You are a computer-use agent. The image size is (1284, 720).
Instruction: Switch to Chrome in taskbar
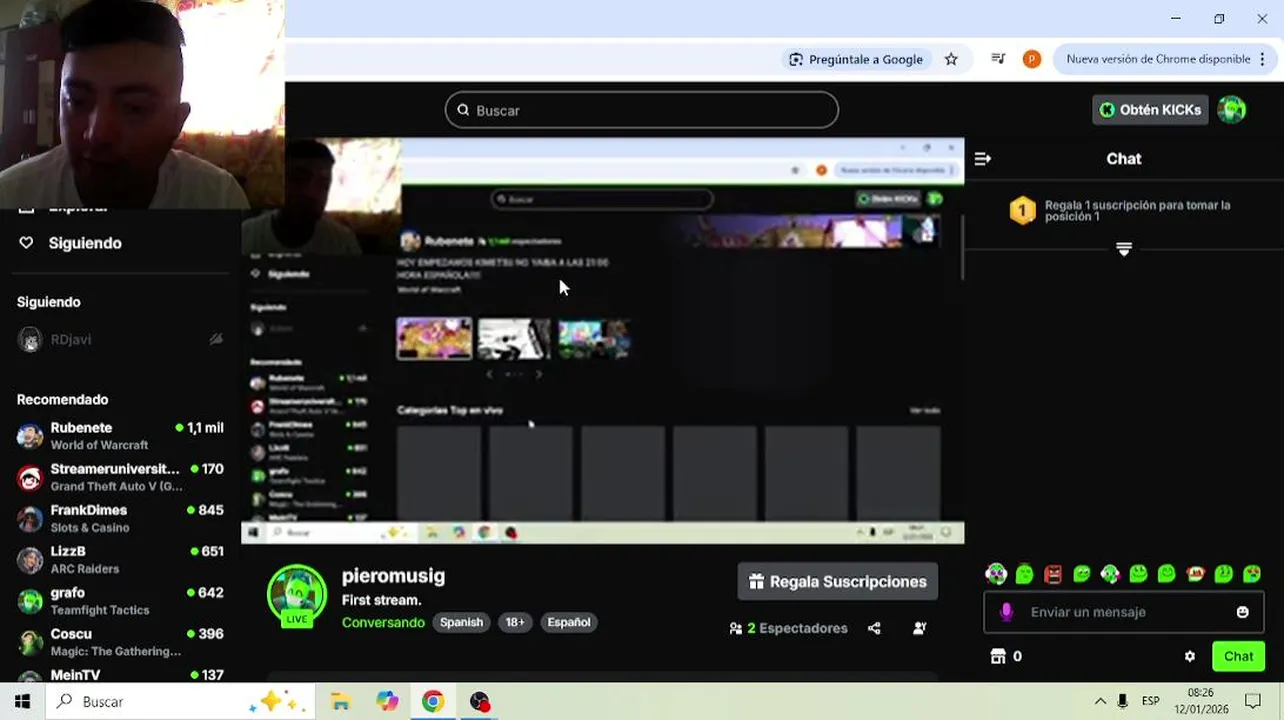(x=433, y=702)
